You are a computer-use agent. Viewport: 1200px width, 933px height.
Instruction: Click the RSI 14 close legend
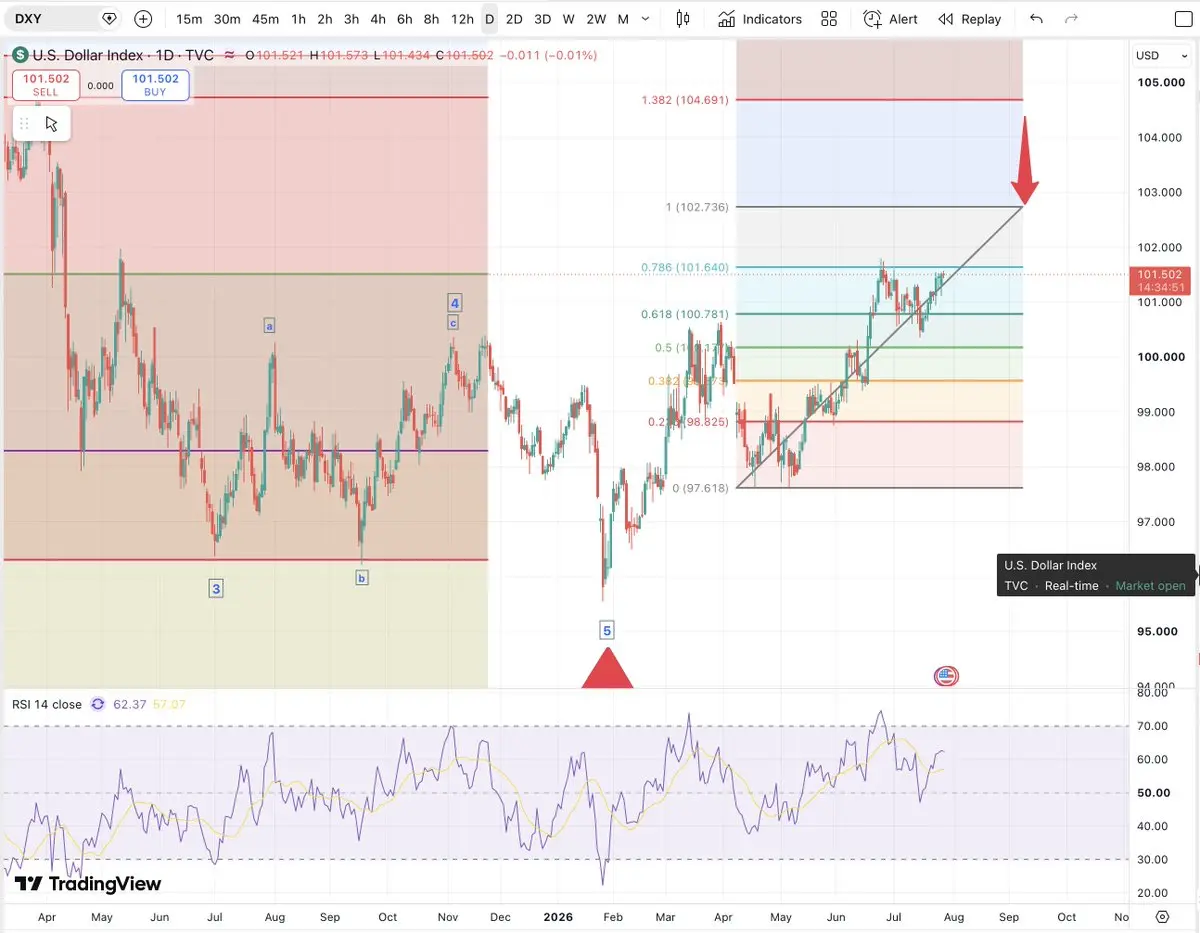pos(47,704)
